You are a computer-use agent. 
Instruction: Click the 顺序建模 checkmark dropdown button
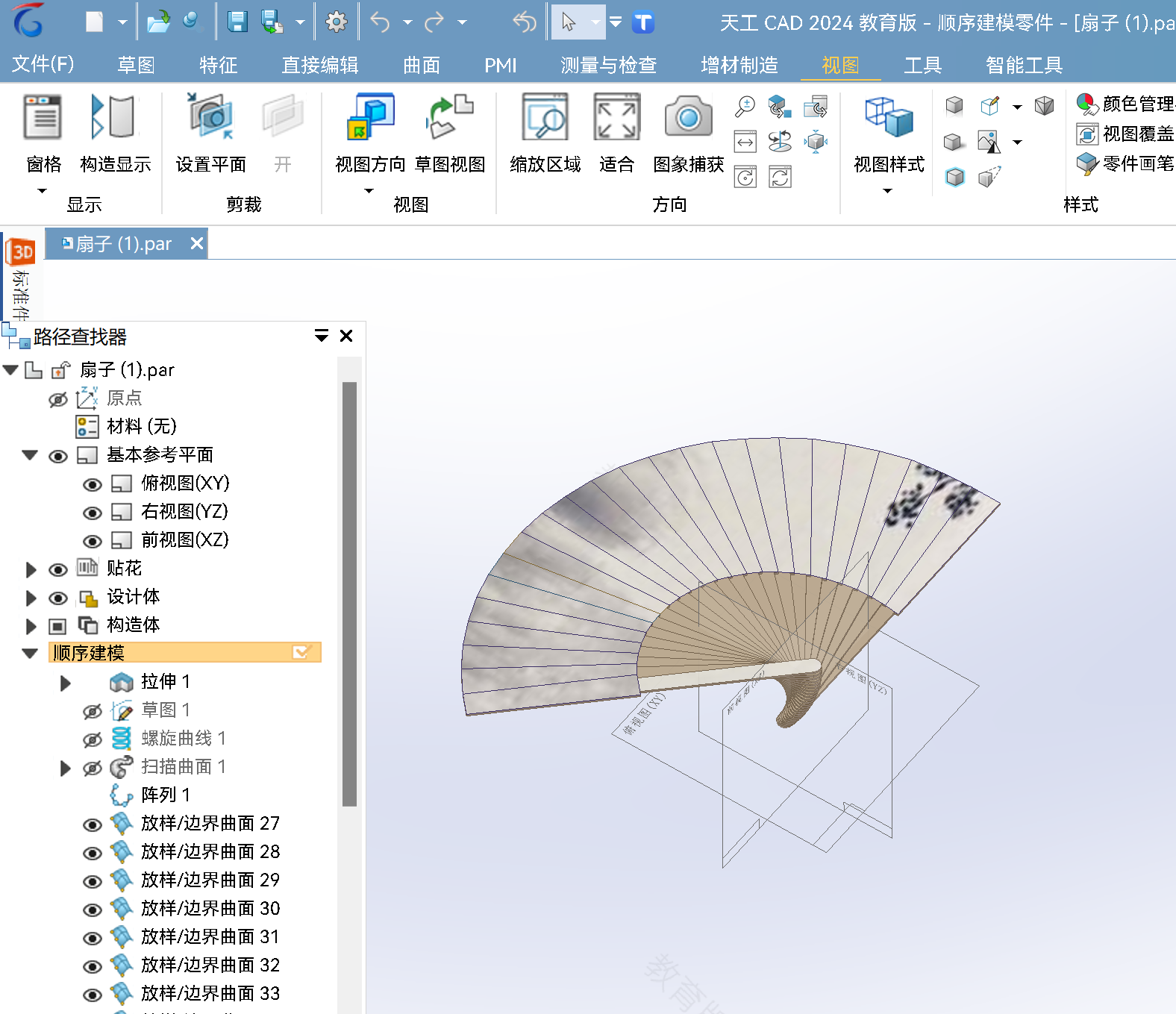(x=301, y=652)
